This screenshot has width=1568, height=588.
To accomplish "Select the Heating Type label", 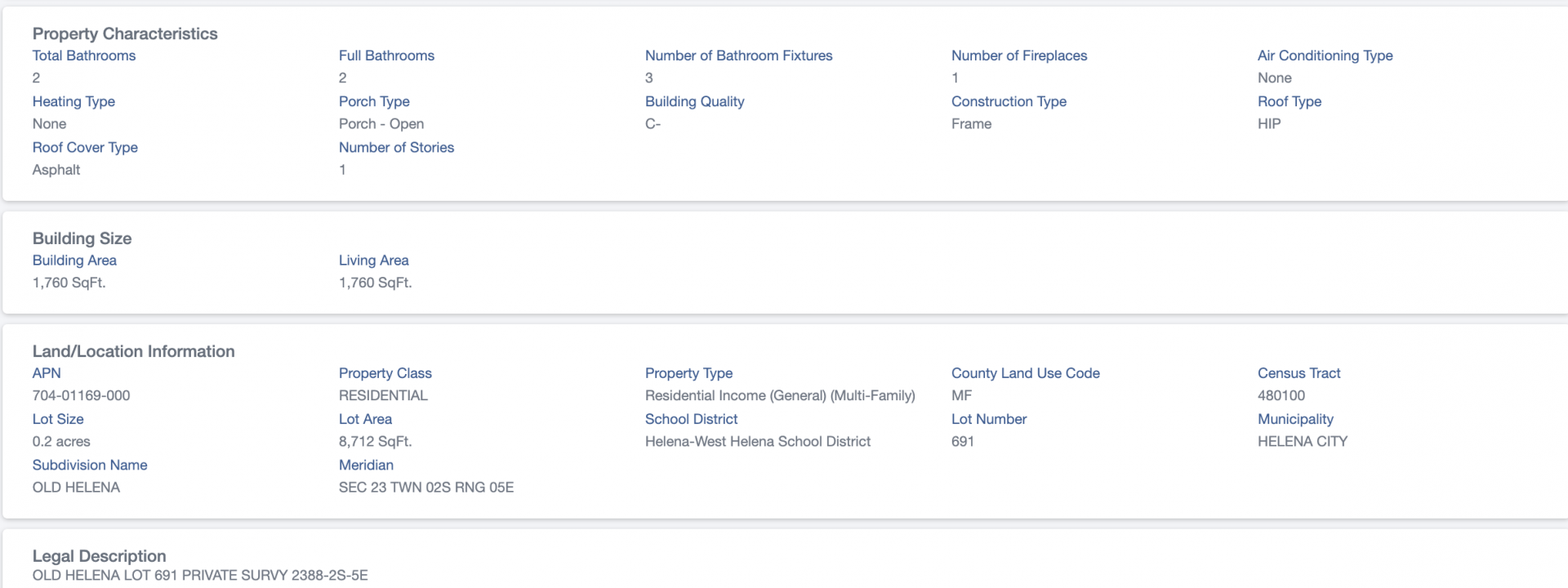I will [x=73, y=101].
